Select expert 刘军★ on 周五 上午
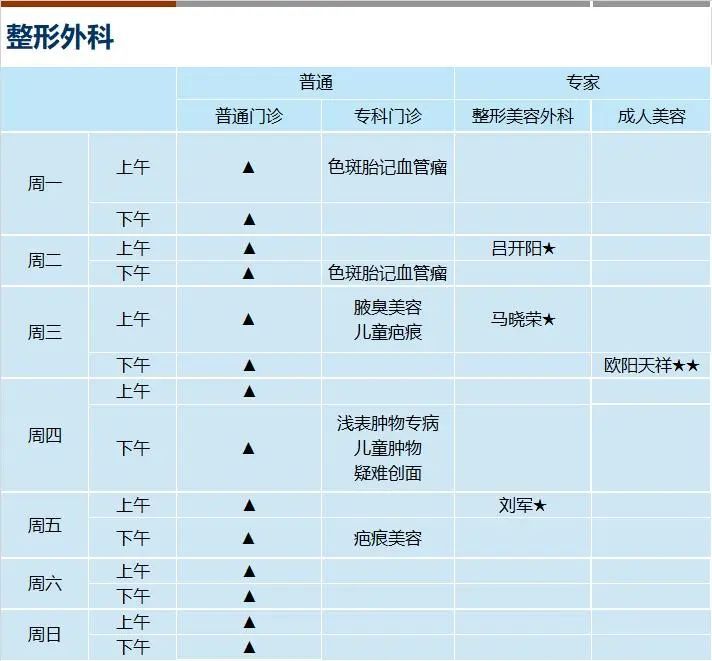712x661 pixels. point(523,505)
